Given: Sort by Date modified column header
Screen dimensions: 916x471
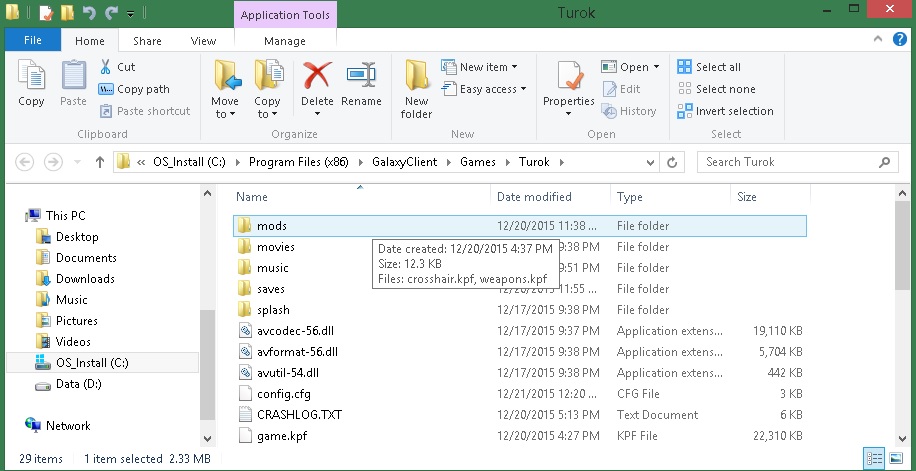Looking at the screenshot, I should click(x=534, y=197).
